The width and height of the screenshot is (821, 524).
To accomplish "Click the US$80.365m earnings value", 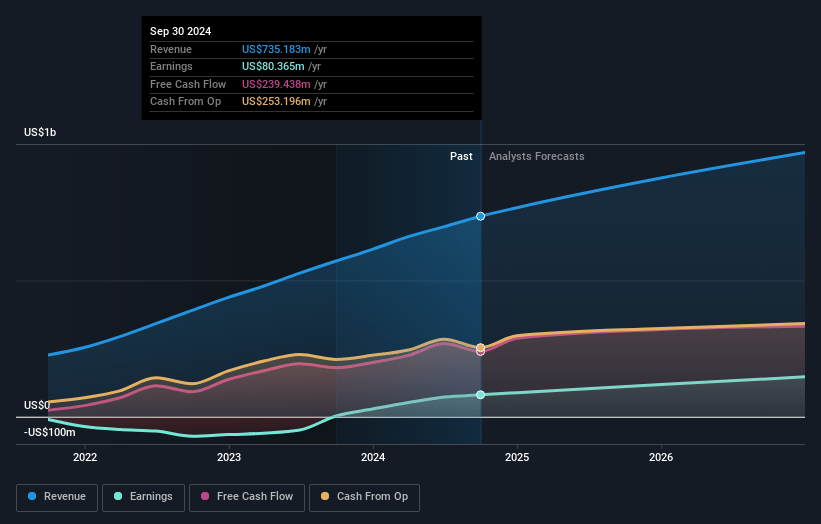I will pyautogui.click(x=273, y=66).
